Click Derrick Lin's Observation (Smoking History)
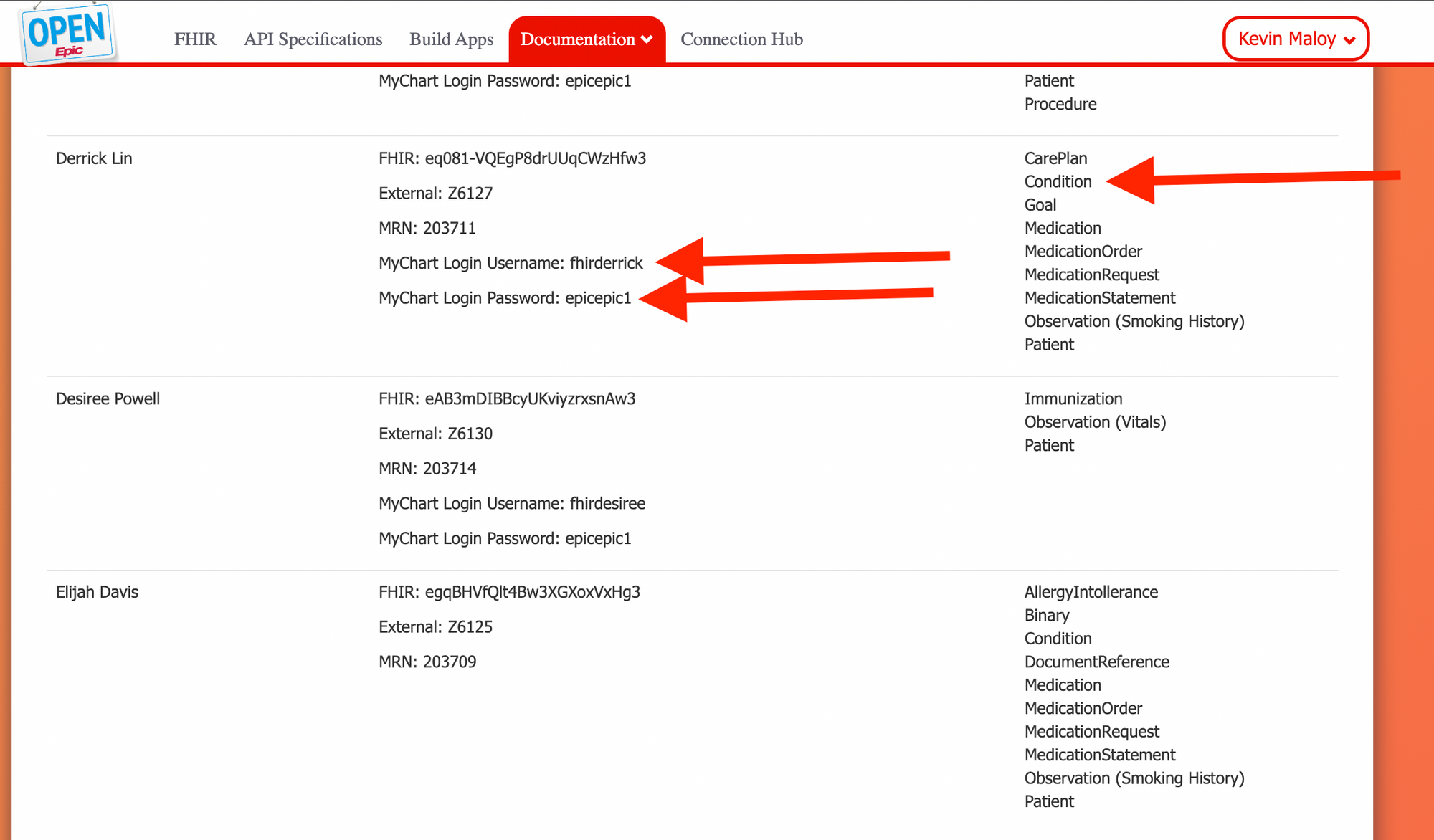1434x840 pixels. click(x=1134, y=321)
